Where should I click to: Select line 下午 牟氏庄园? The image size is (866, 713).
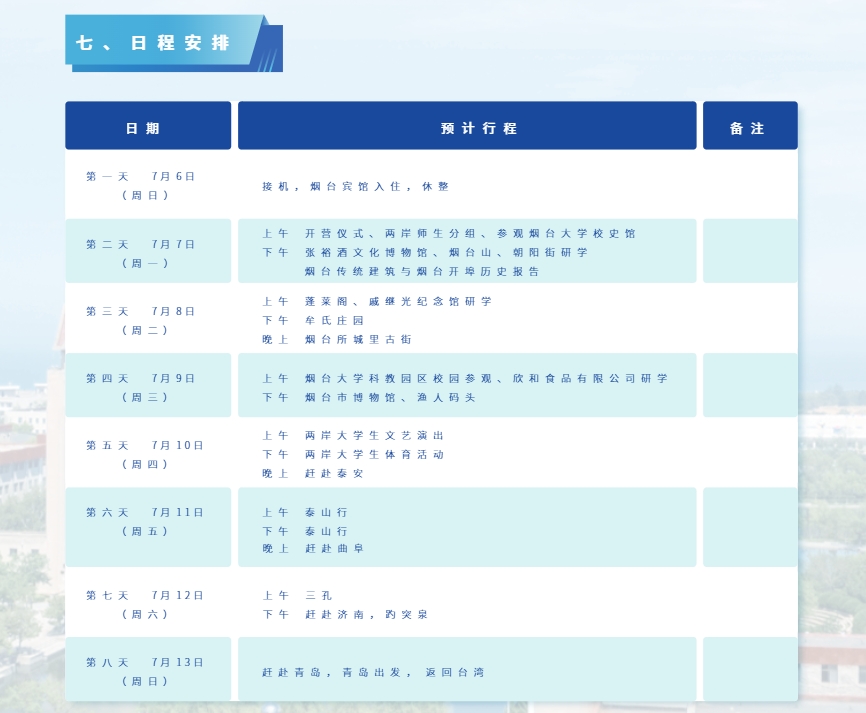click(313, 320)
